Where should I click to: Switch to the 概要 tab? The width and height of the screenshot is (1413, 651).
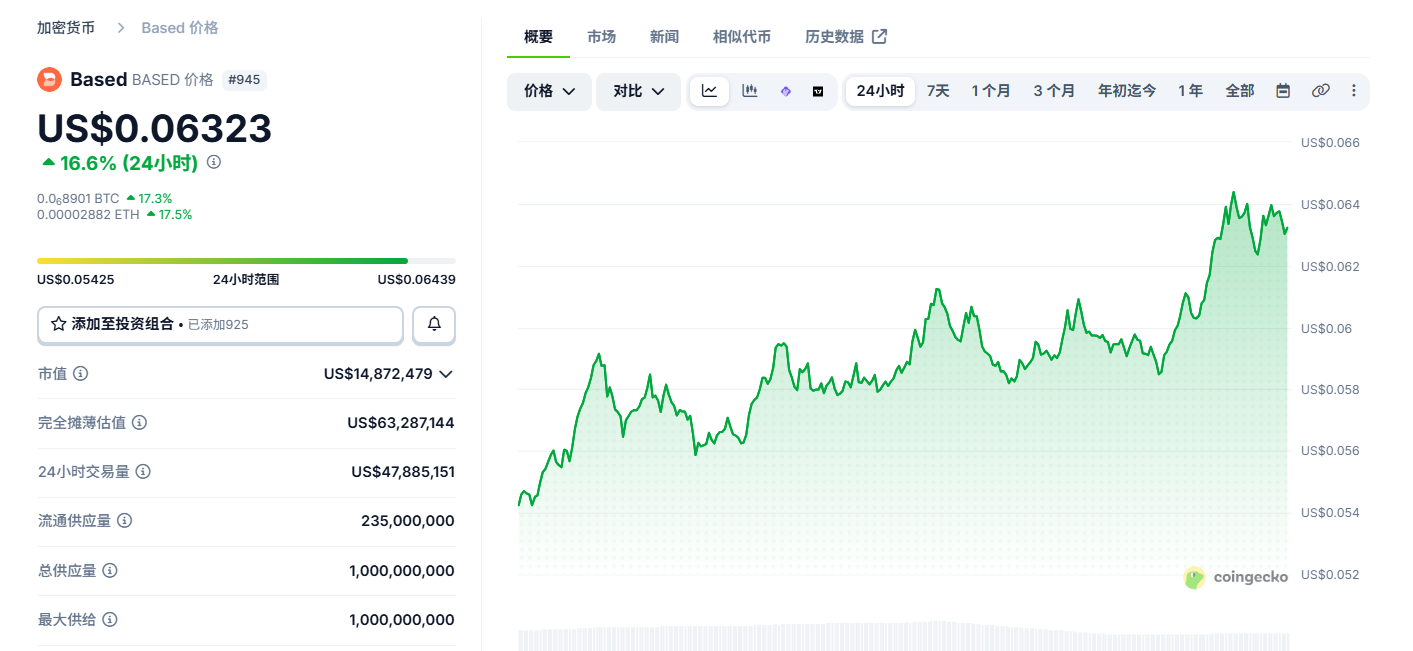point(538,37)
